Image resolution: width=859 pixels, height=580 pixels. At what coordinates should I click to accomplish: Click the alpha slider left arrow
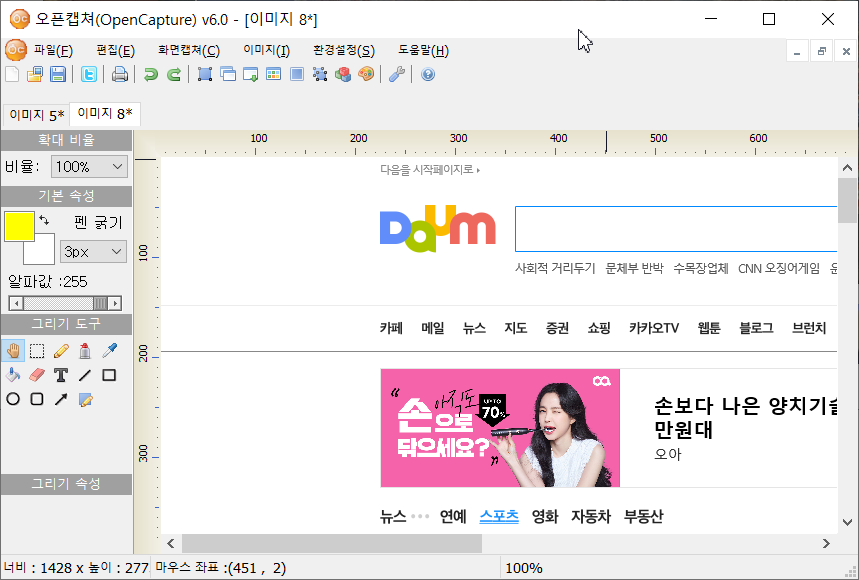[x=16, y=303]
